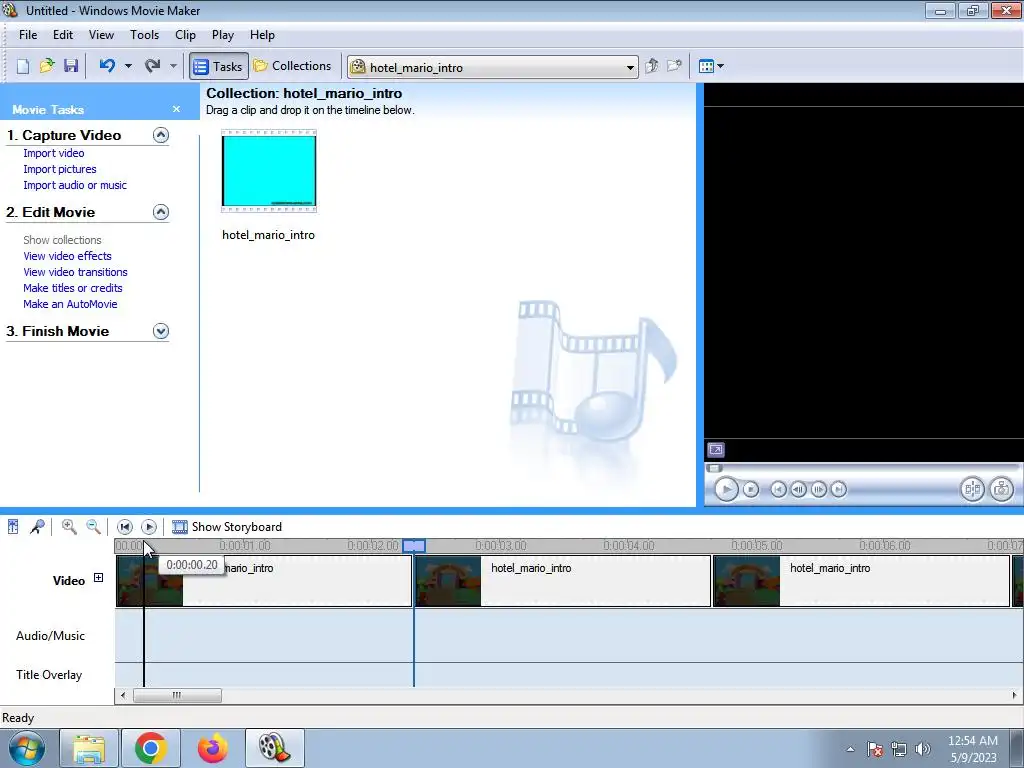Click the Play button in preview monitor
This screenshot has width=1024, height=768.
(x=726, y=489)
